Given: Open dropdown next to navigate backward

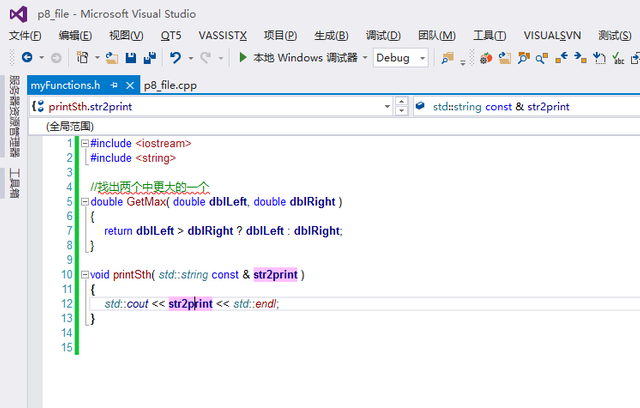Looking at the screenshot, I should [x=41, y=58].
